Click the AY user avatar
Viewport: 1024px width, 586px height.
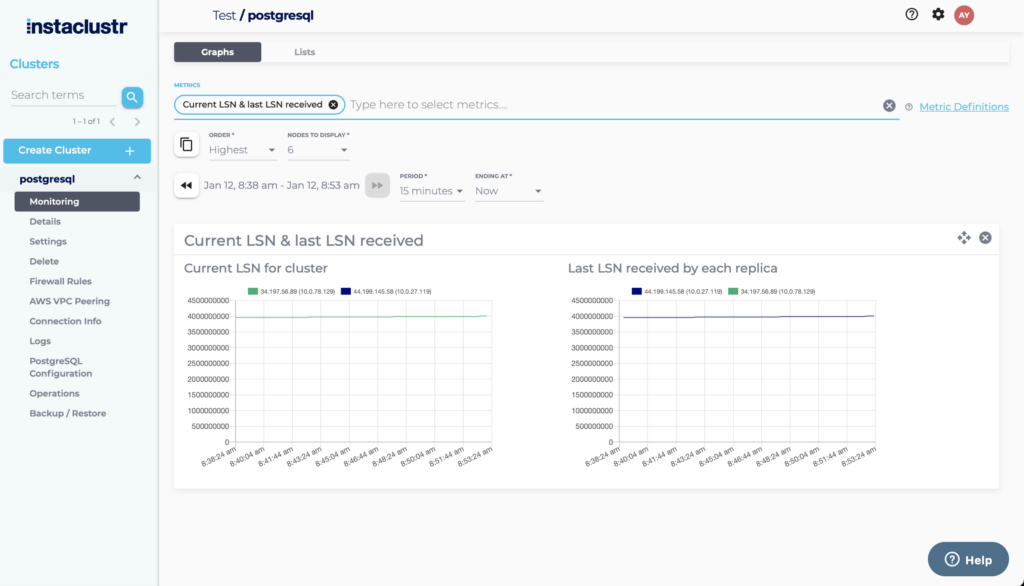click(x=964, y=14)
